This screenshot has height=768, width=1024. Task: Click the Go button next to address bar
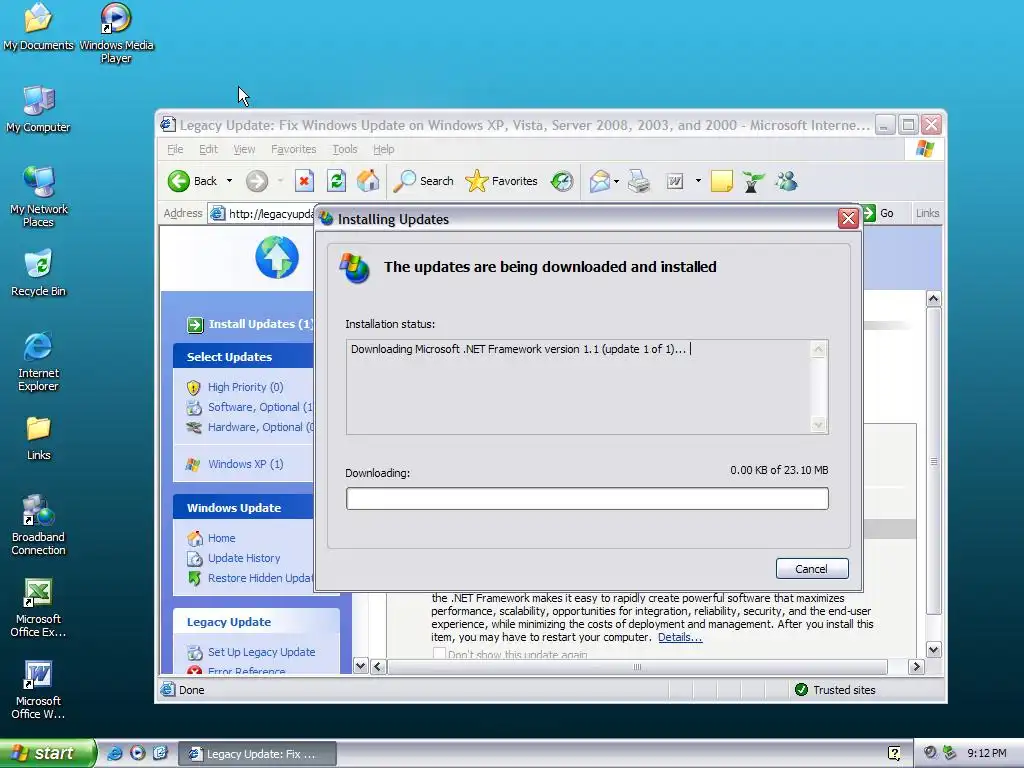(879, 213)
